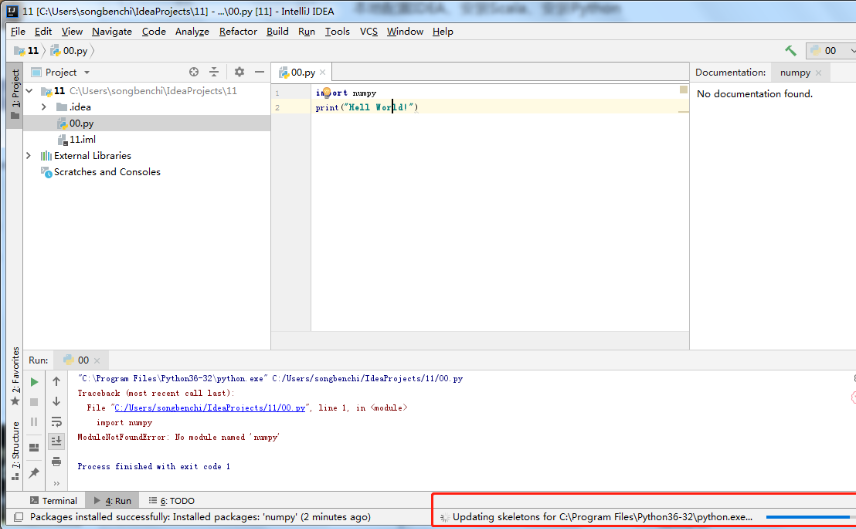The image size is (856, 529).
Task: Close the 00.py editor tab
Action: point(323,72)
